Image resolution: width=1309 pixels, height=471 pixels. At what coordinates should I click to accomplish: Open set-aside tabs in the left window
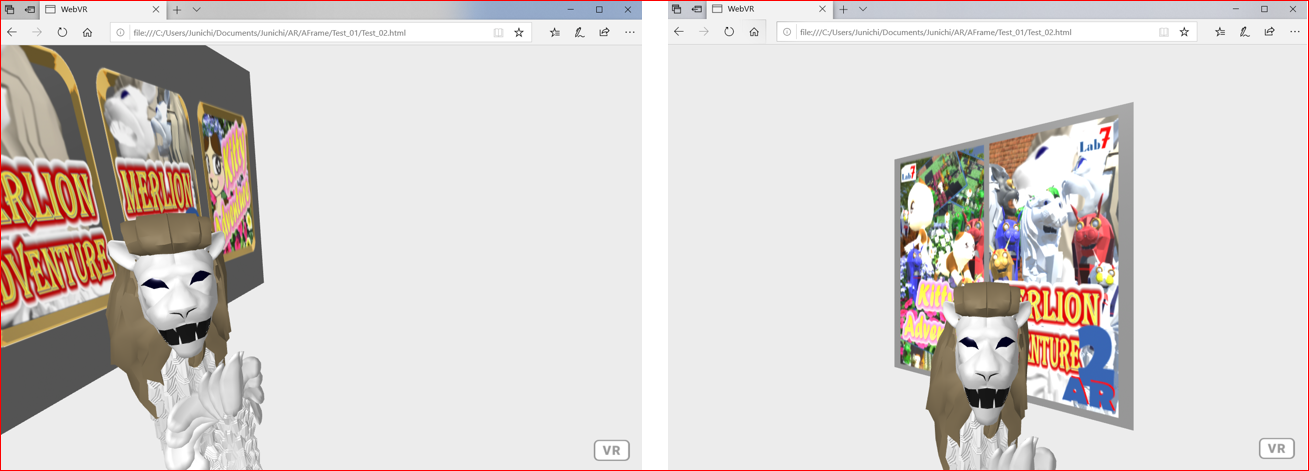pos(9,9)
